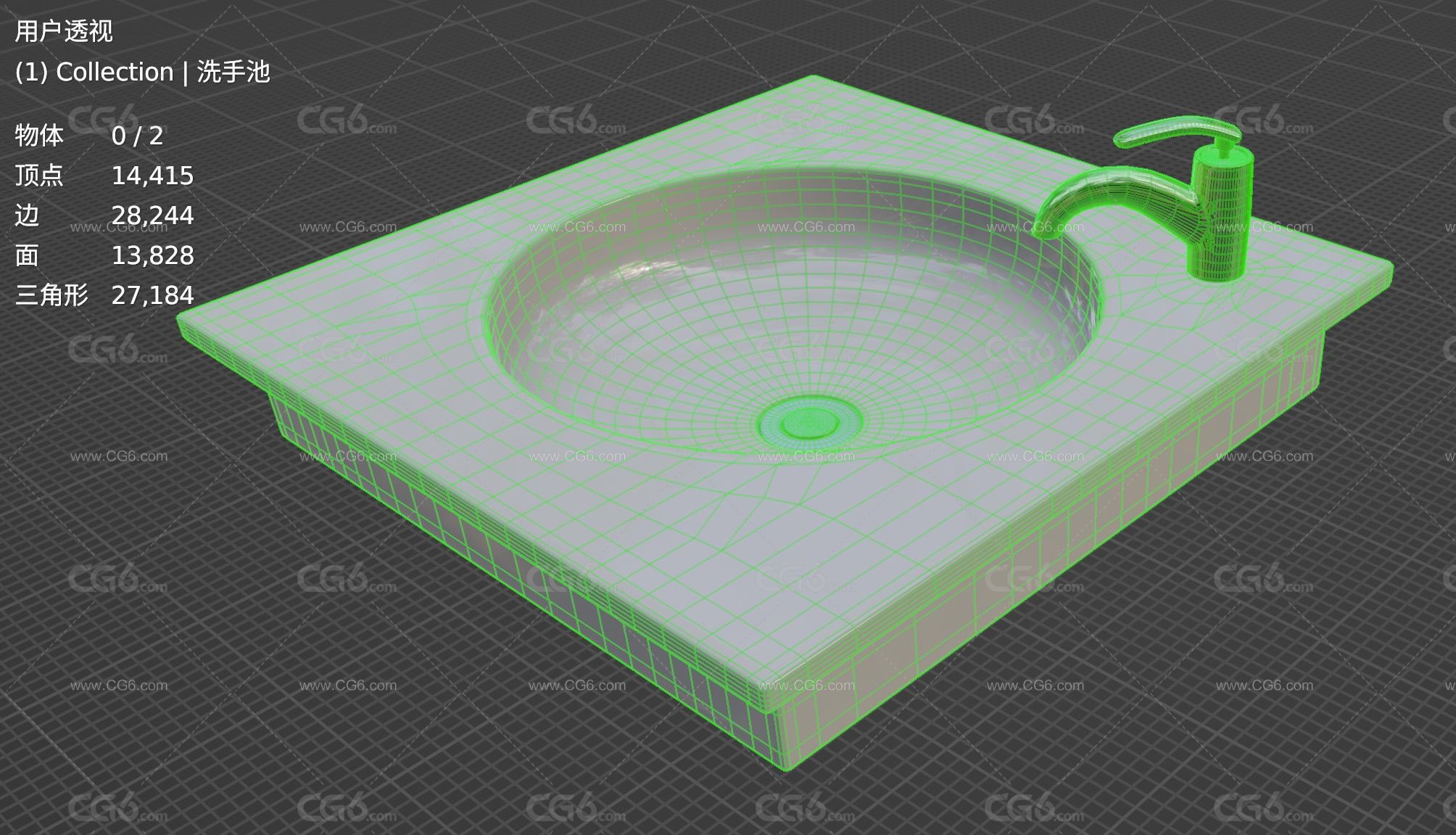Click the triangle count 27,184
Viewport: 1456px width, 835px height.
tap(152, 295)
